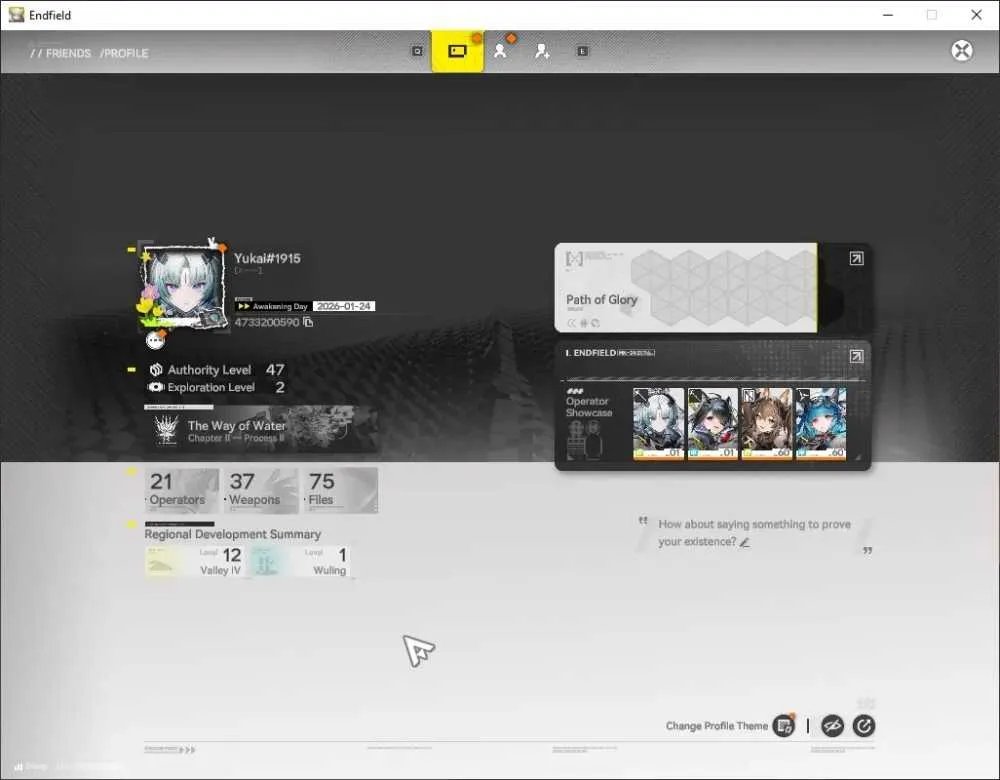
Task: Select the black-haired operator in showcase
Action: [x=712, y=423]
